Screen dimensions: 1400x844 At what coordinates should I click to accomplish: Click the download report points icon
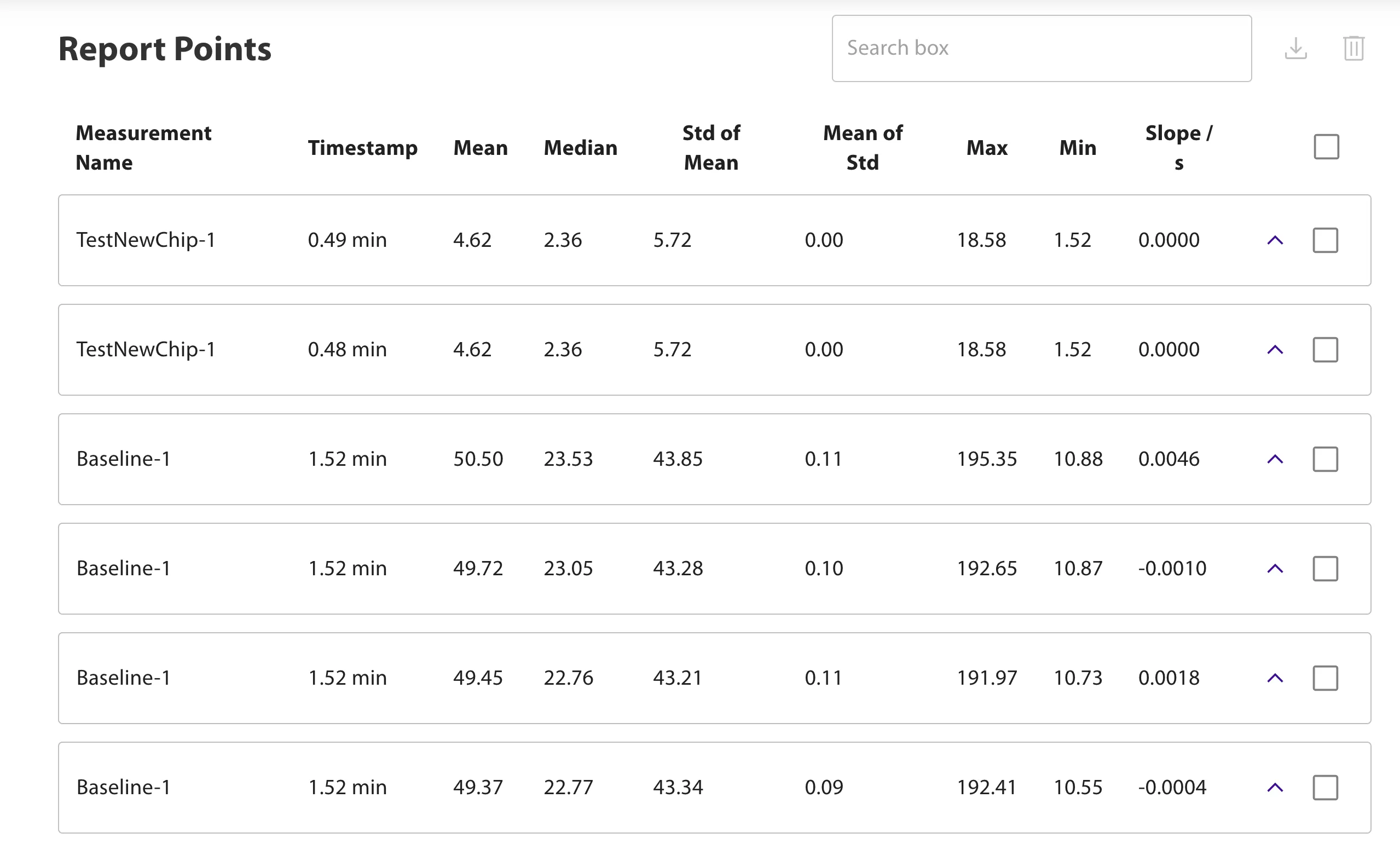(x=1295, y=48)
